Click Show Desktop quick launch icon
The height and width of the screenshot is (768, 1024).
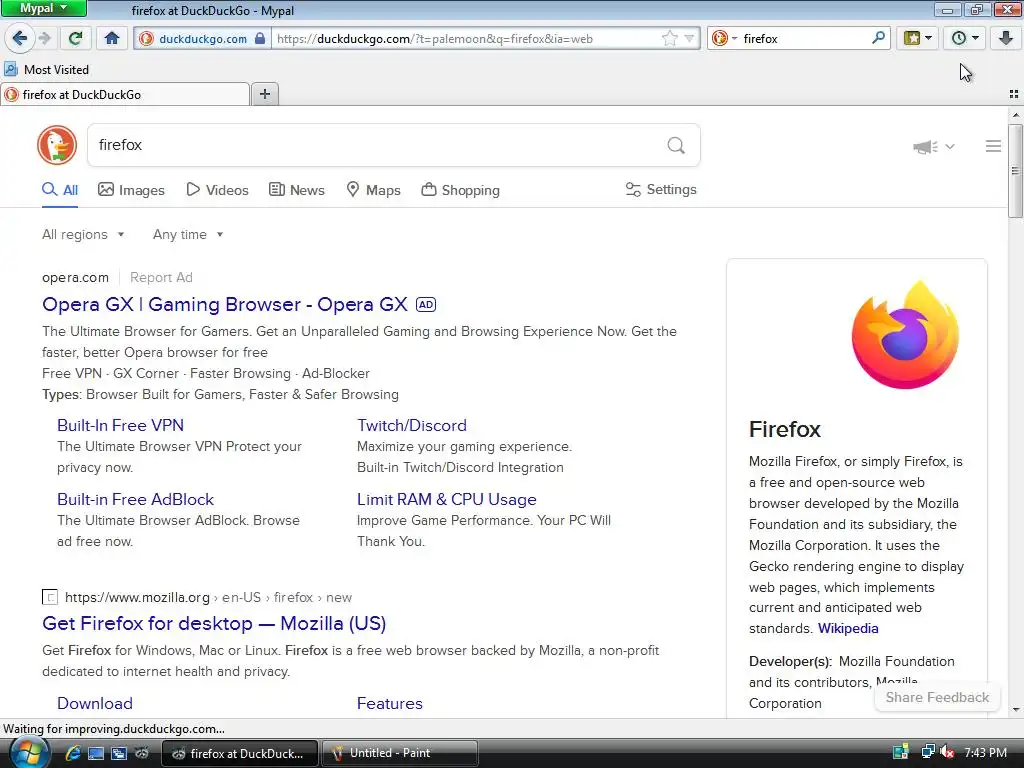coord(96,753)
